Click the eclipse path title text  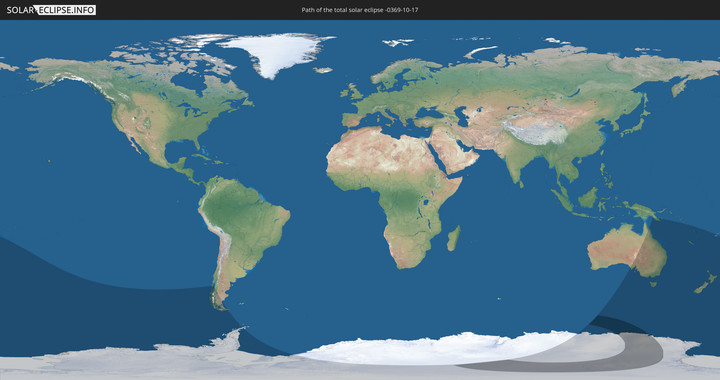coord(360,10)
